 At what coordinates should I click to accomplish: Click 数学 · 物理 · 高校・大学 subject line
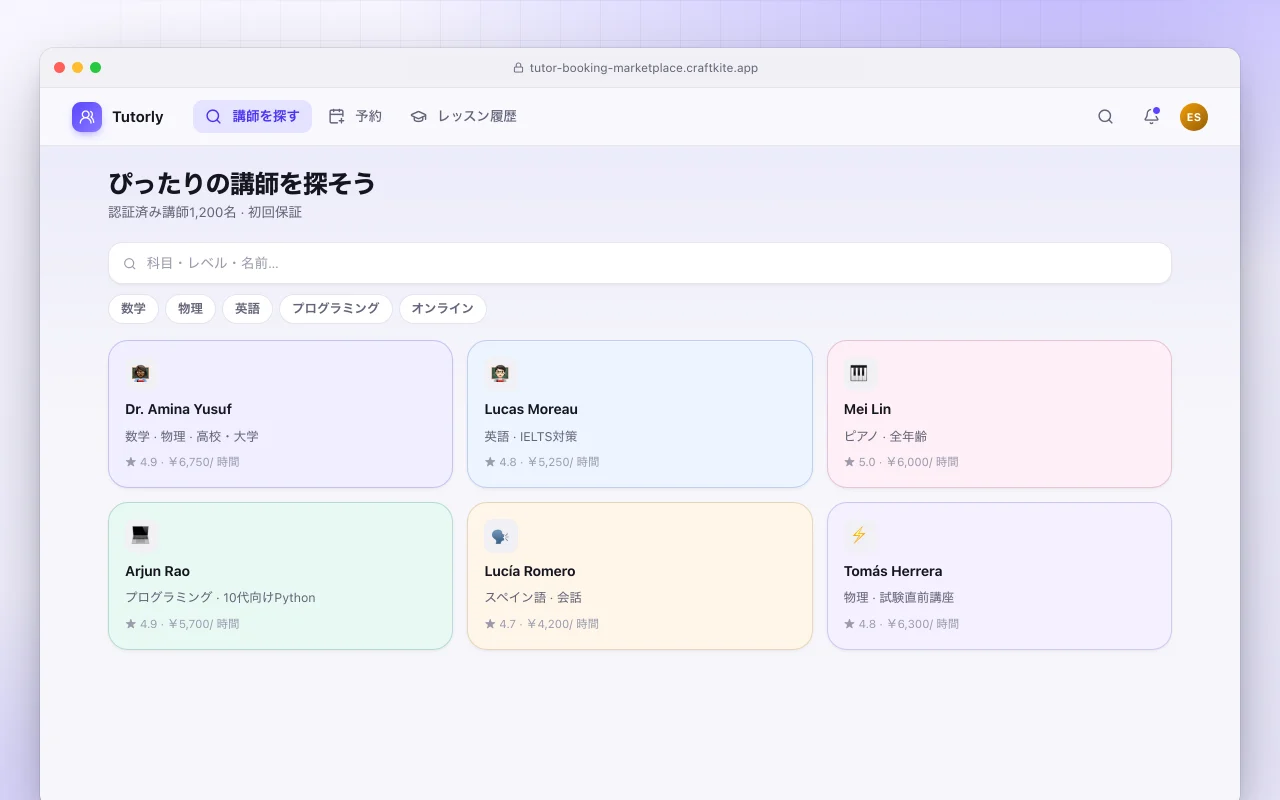[192, 436]
